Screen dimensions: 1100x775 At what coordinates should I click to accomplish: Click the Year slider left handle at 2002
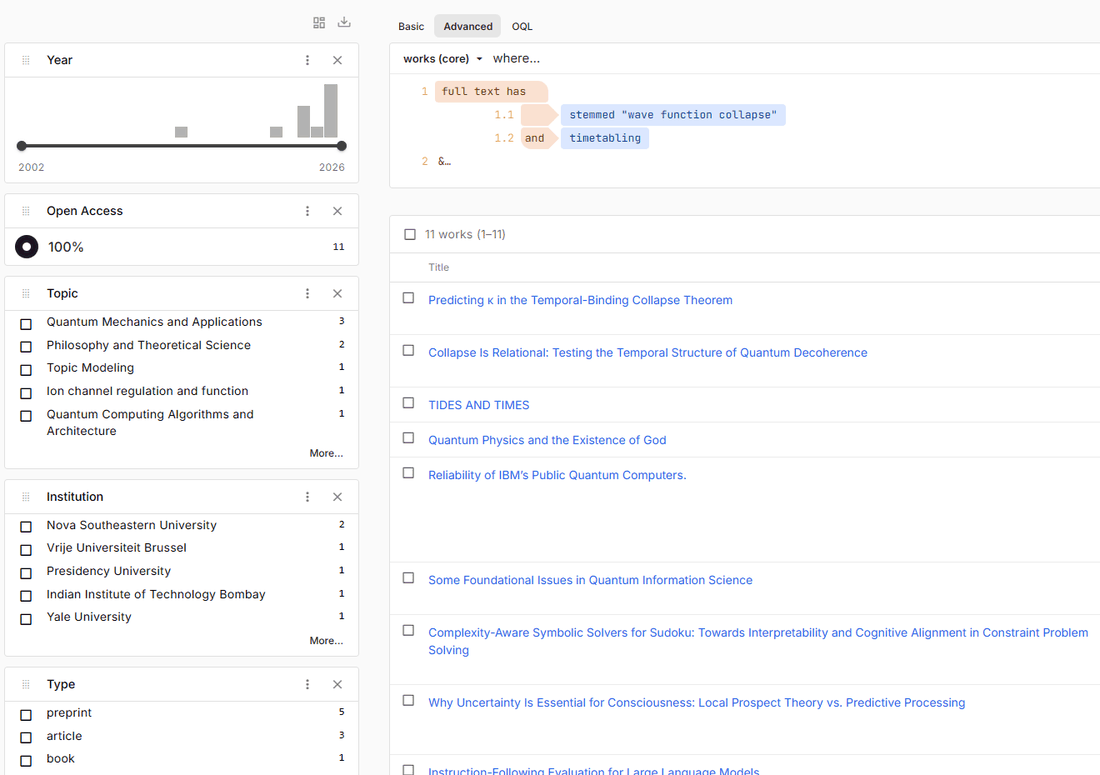click(22, 146)
